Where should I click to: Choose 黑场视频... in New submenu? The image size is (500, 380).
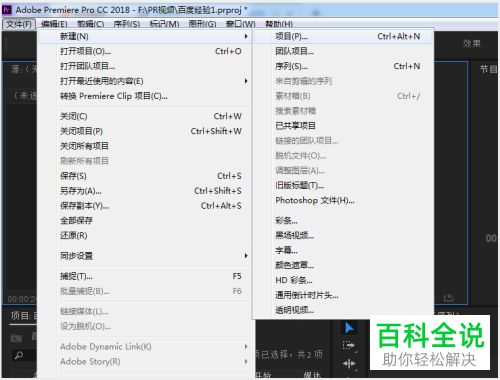point(343,235)
